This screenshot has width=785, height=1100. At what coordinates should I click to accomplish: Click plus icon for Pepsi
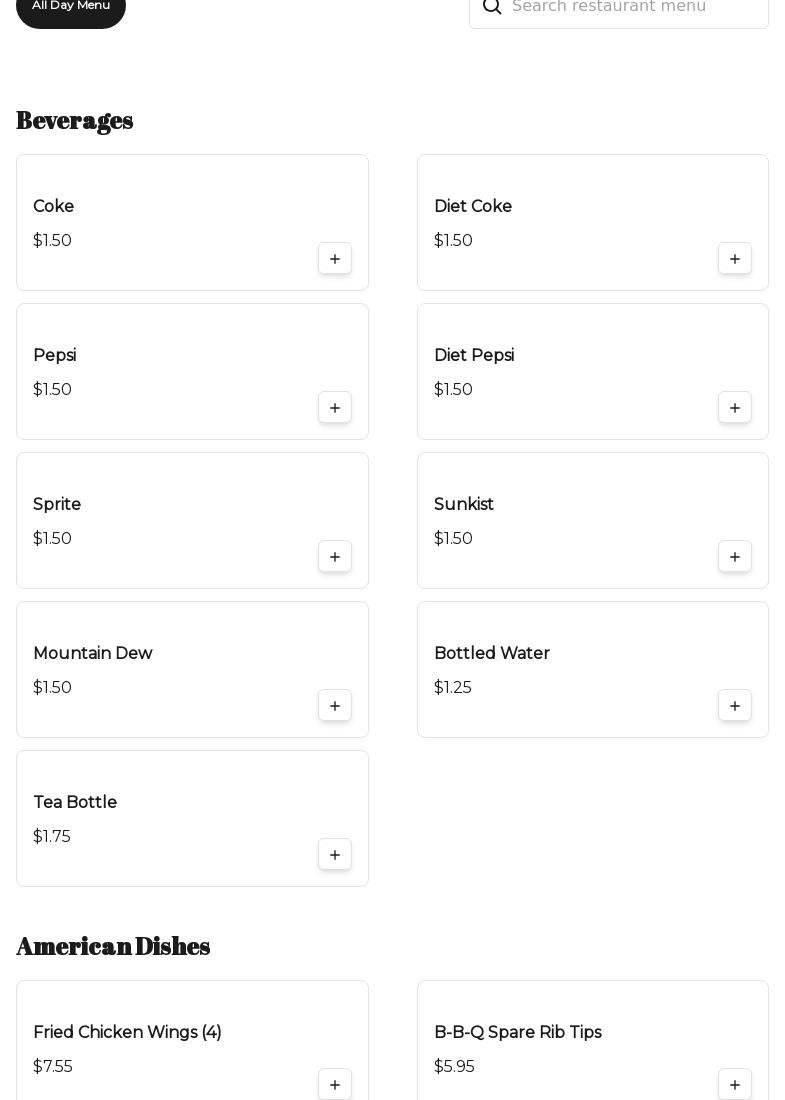335,408
